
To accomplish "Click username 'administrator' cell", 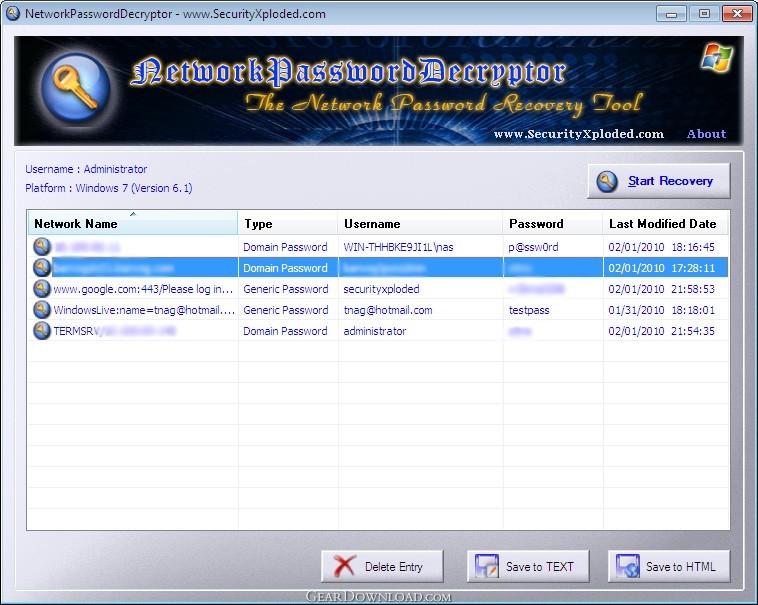I will 375,331.
